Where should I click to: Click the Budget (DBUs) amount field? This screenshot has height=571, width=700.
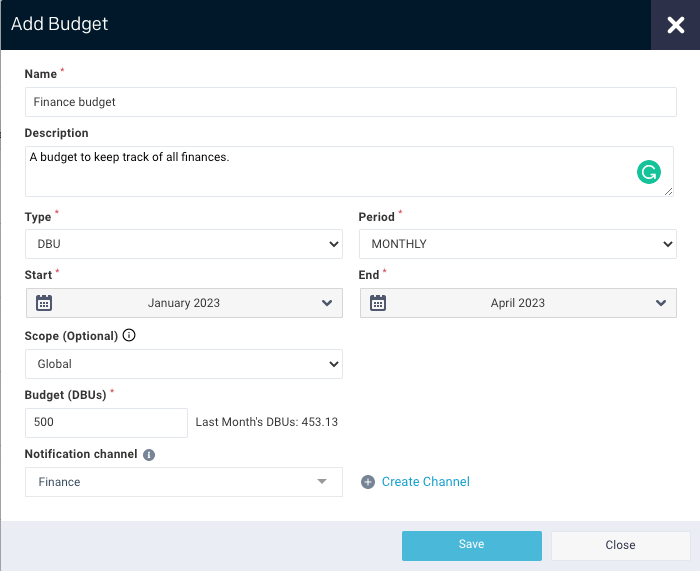106,422
